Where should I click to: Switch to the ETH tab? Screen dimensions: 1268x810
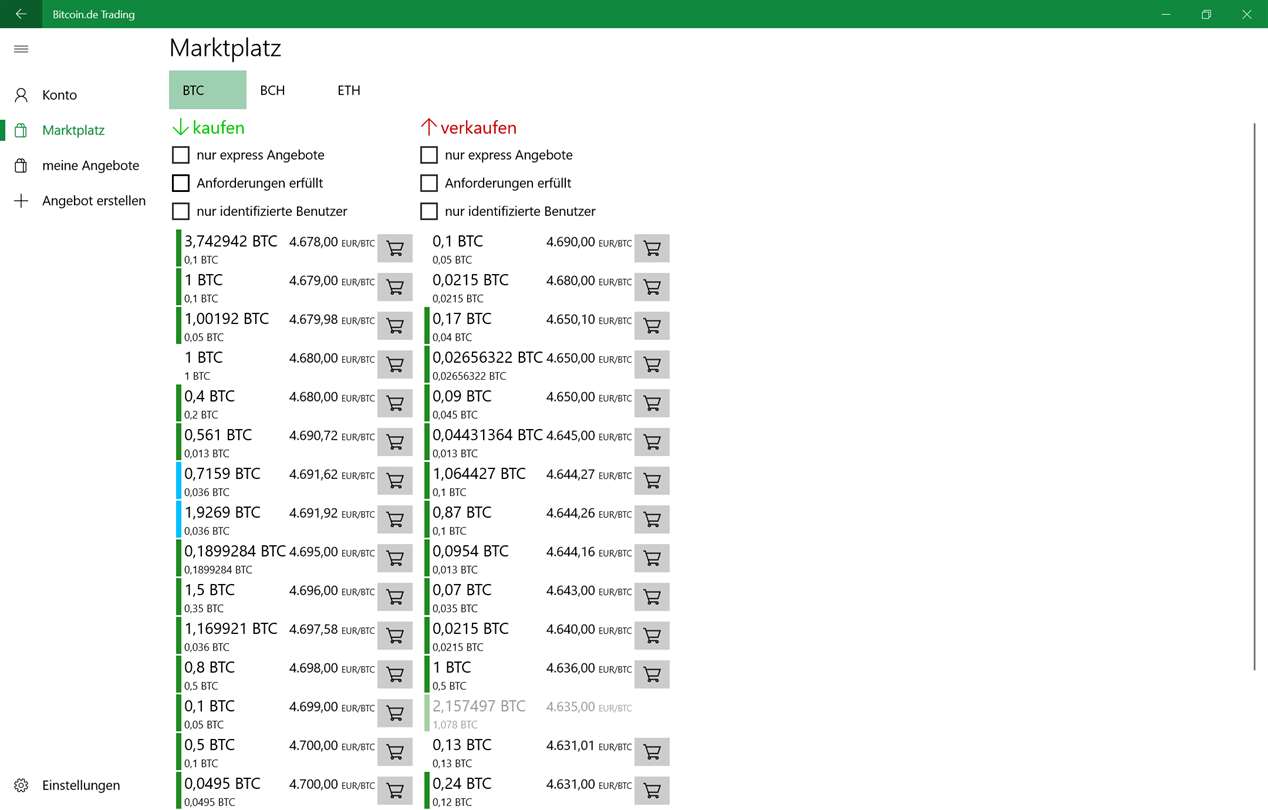pyautogui.click(x=349, y=90)
